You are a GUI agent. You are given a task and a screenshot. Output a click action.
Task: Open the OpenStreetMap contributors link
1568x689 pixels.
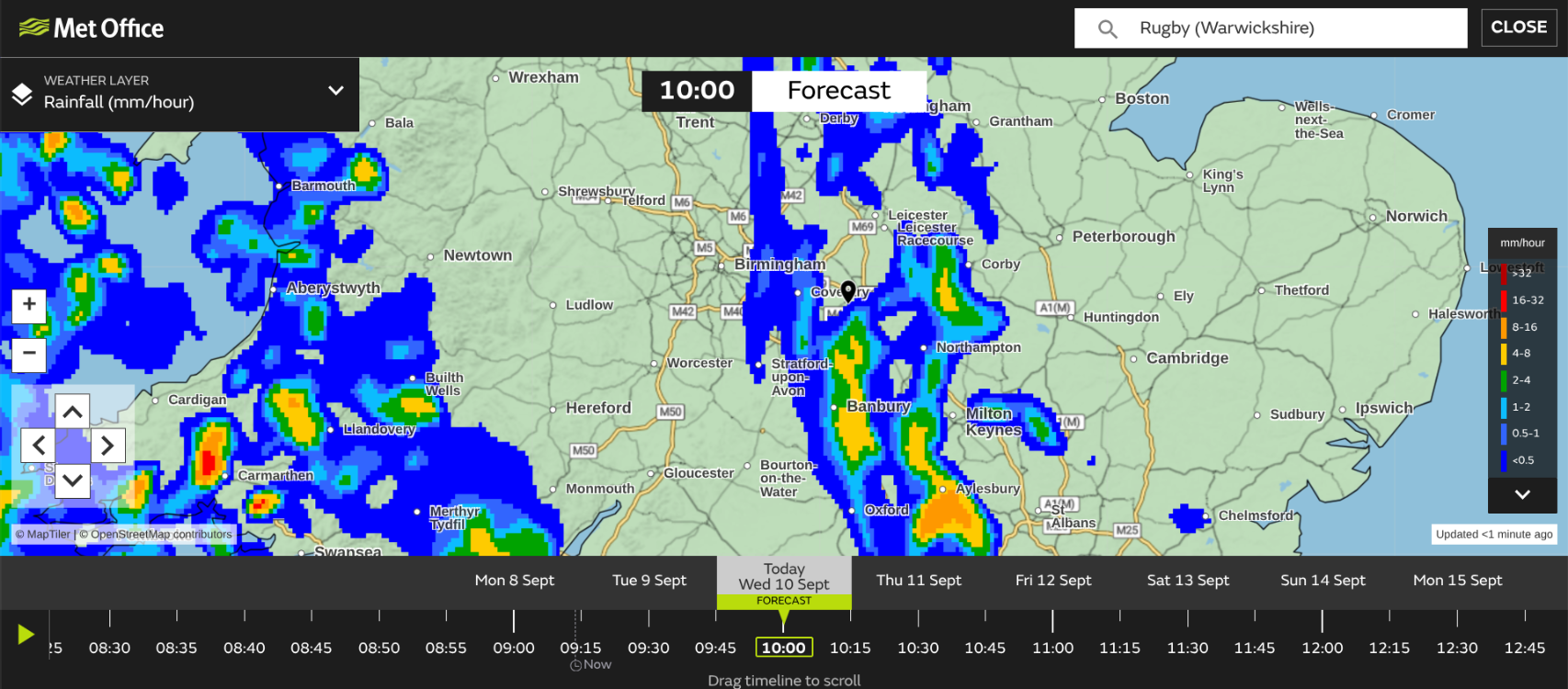(161, 535)
